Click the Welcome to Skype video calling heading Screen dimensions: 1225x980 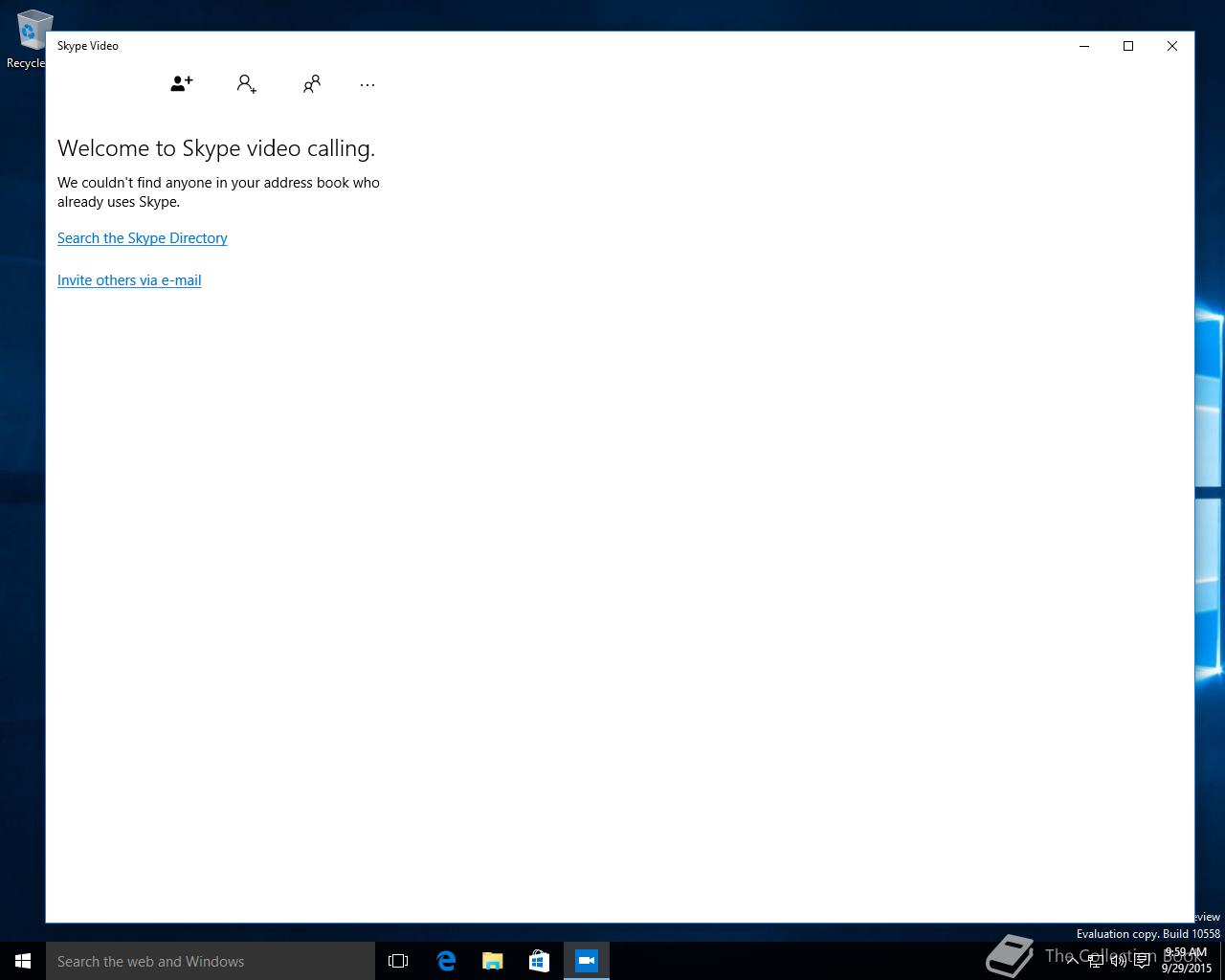(216, 148)
